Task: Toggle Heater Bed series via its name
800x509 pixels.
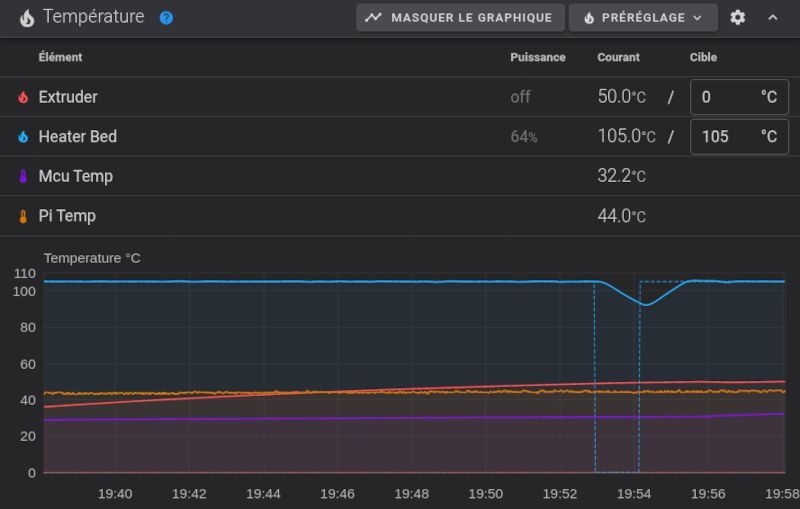Action: click(78, 137)
